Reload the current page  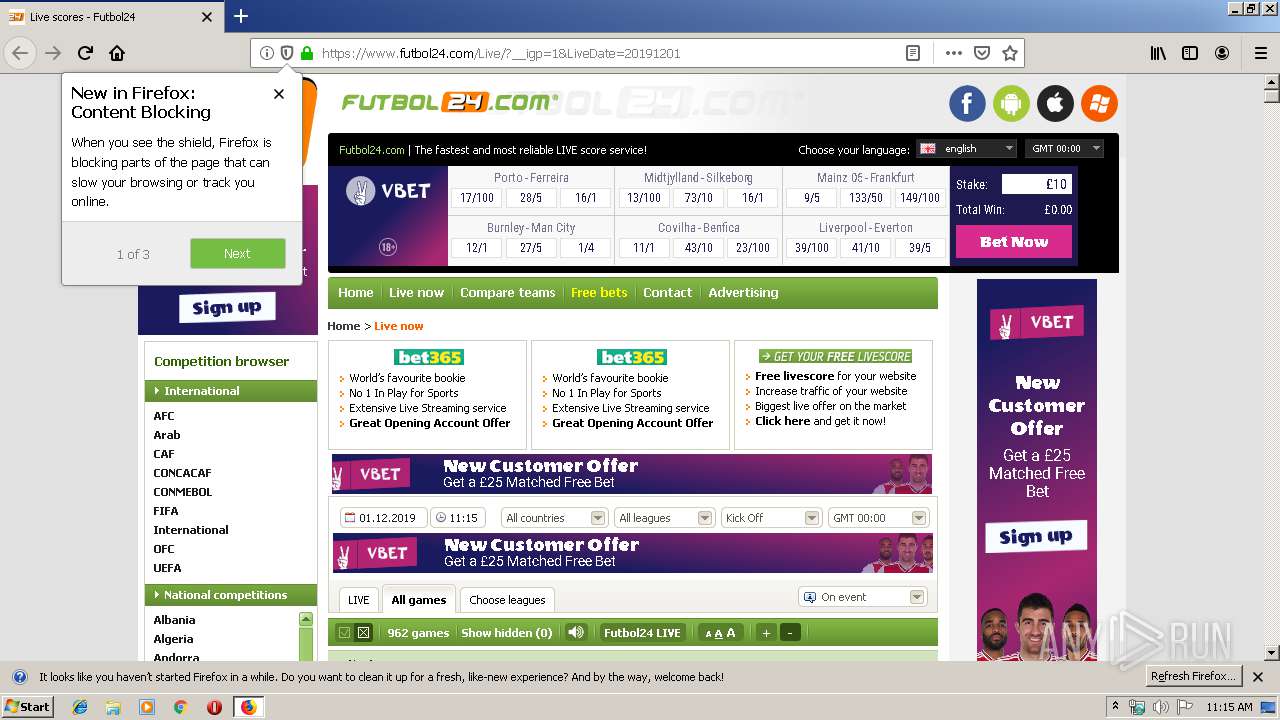[85, 53]
